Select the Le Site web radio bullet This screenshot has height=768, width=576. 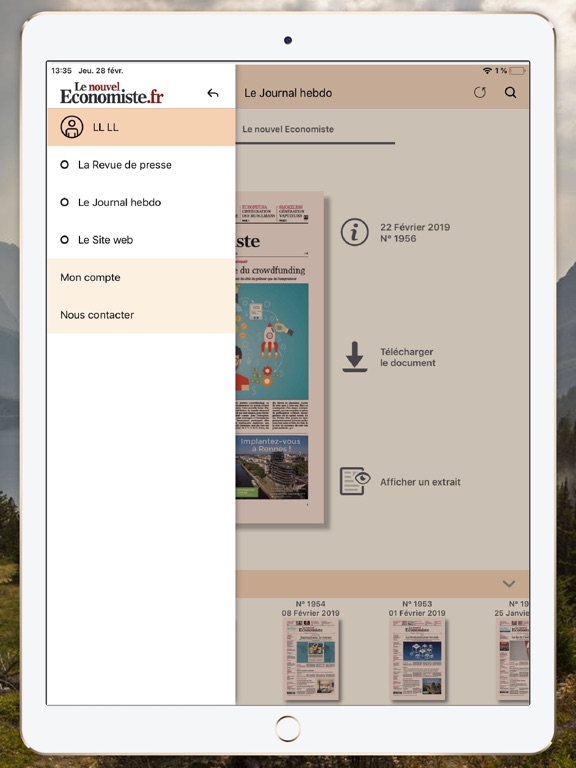tap(64, 240)
